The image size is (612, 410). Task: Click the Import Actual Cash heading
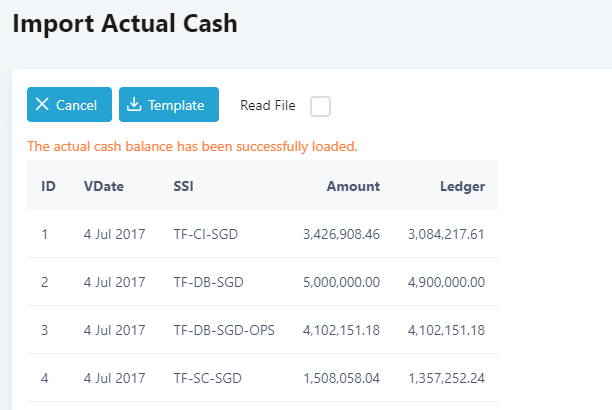click(125, 23)
